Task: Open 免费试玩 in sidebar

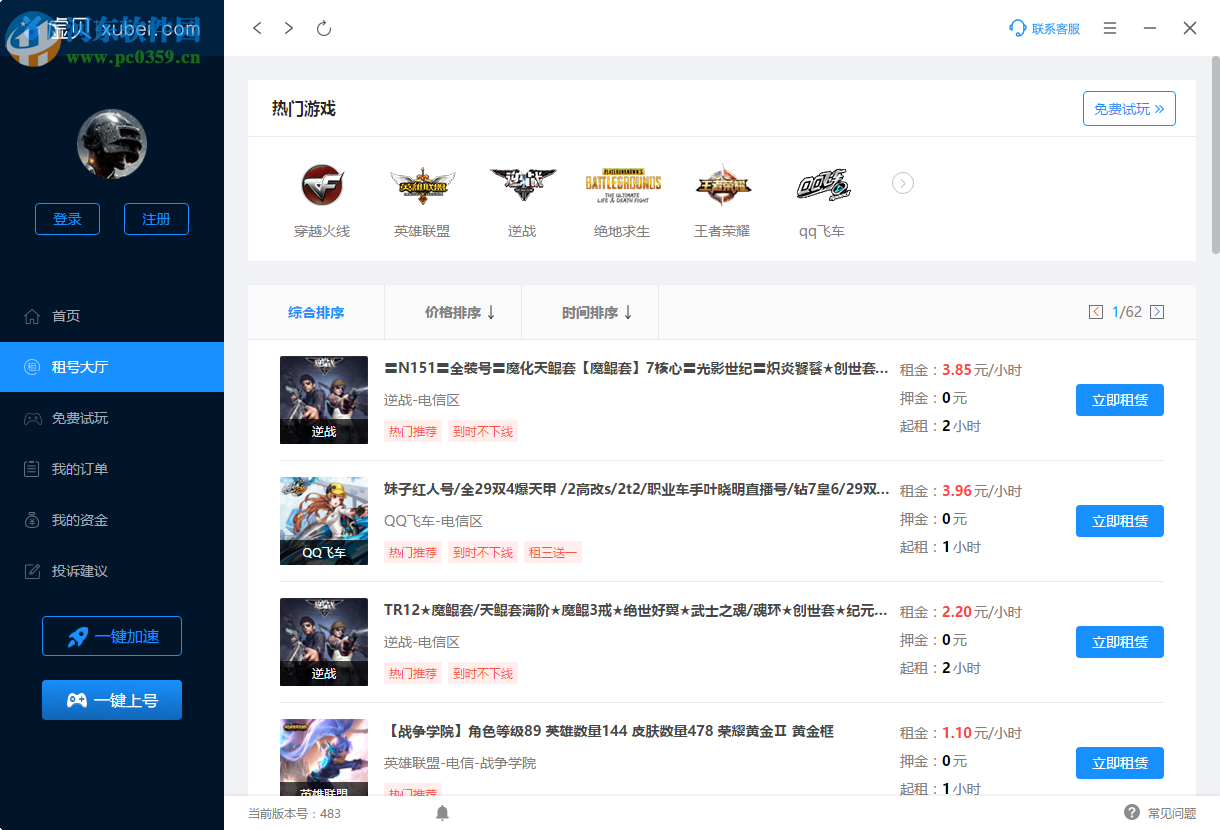Action: pos(112,418)
